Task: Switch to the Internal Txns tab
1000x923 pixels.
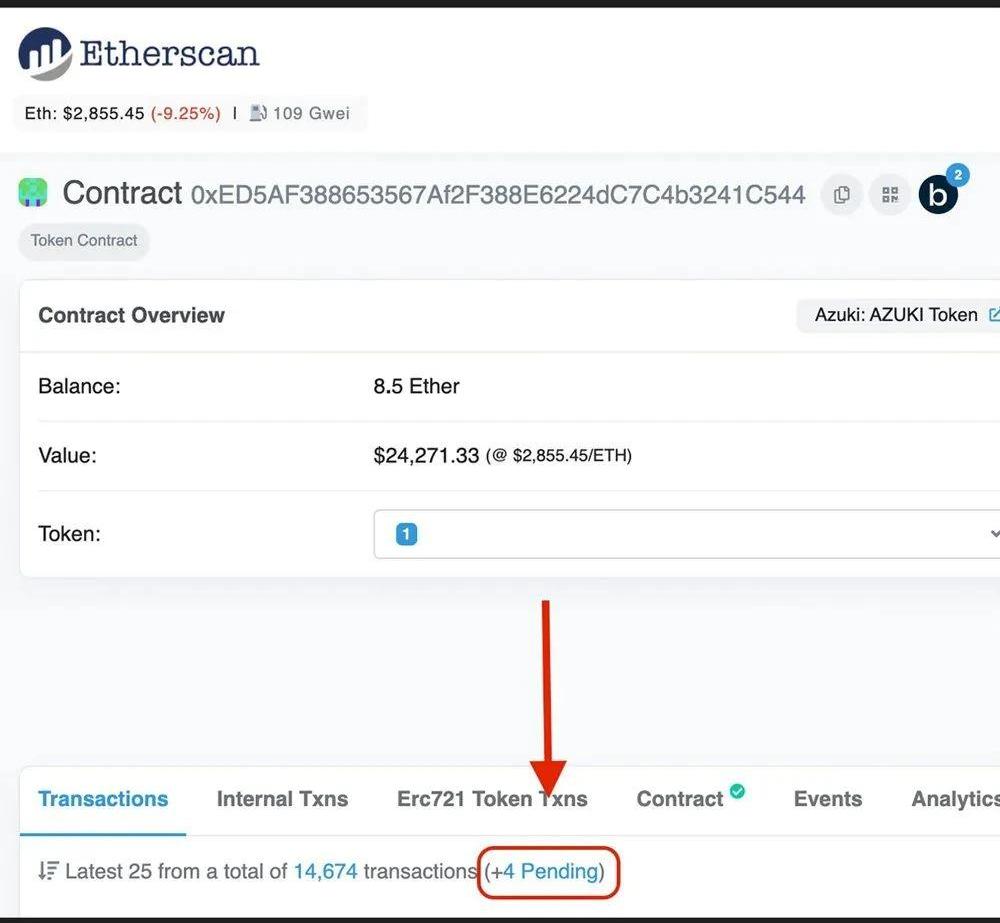Action: (282, 799)
